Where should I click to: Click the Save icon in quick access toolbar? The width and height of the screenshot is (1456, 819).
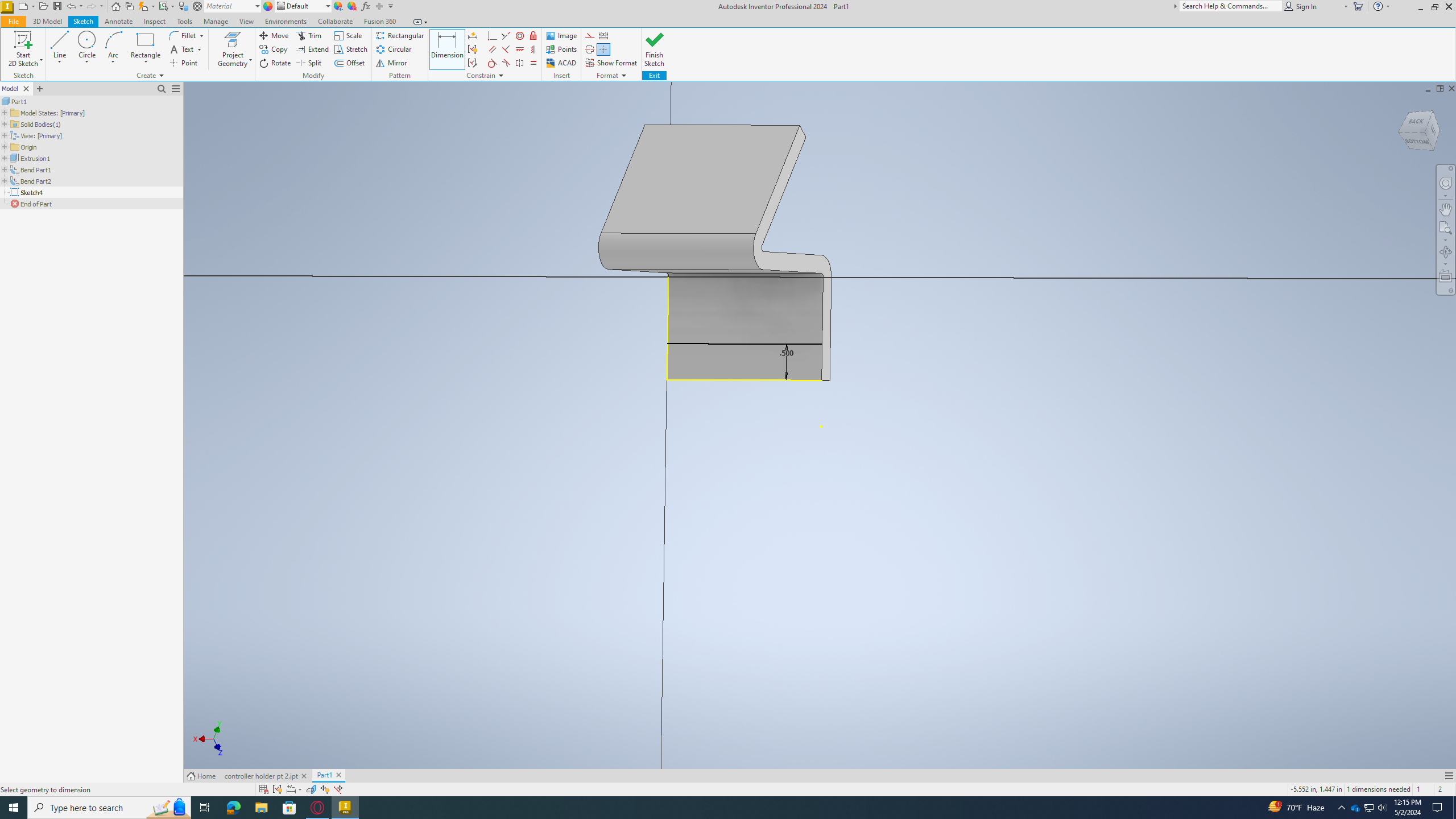pos(57,6)
